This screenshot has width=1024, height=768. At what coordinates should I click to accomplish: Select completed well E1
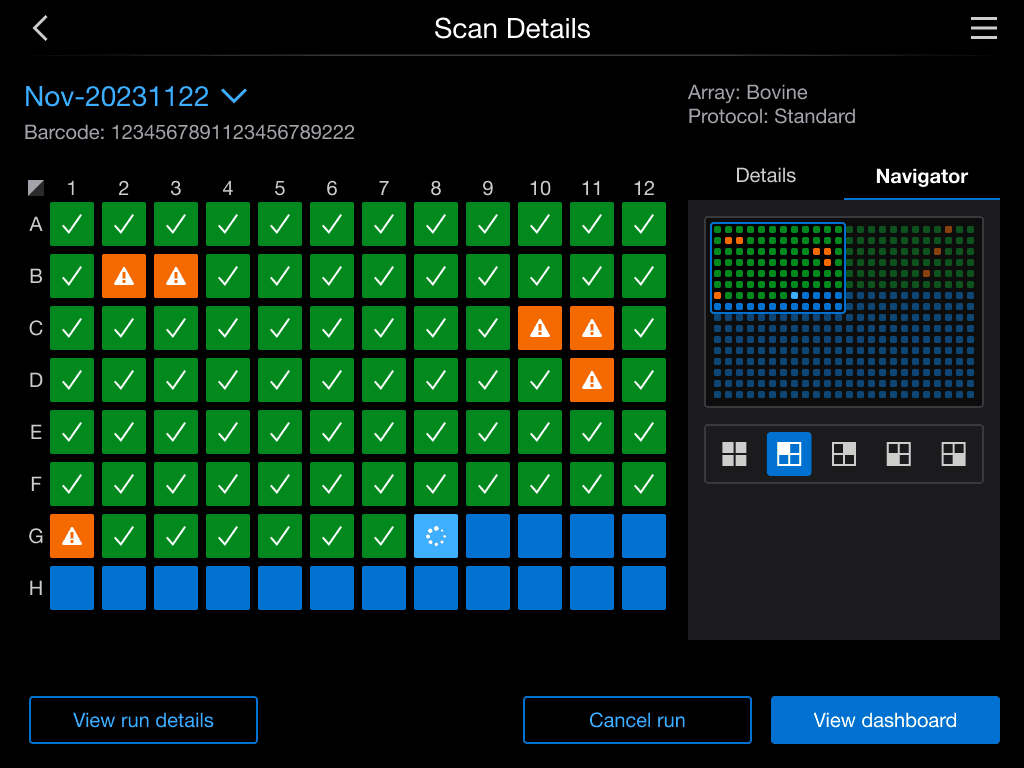(x=72, y=432)
